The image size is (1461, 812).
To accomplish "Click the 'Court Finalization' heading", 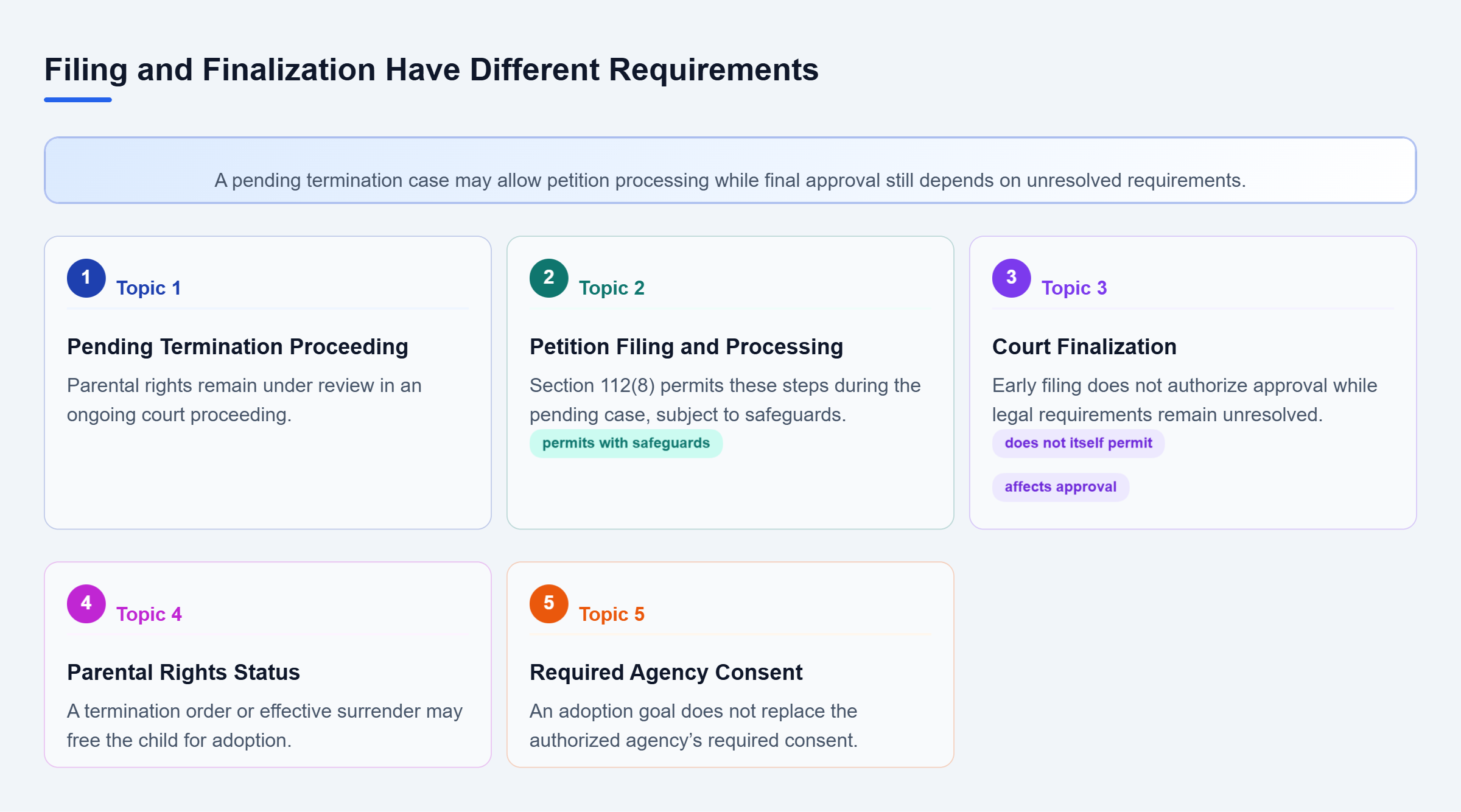I will pyautogui.click(x=1084, y=346).
